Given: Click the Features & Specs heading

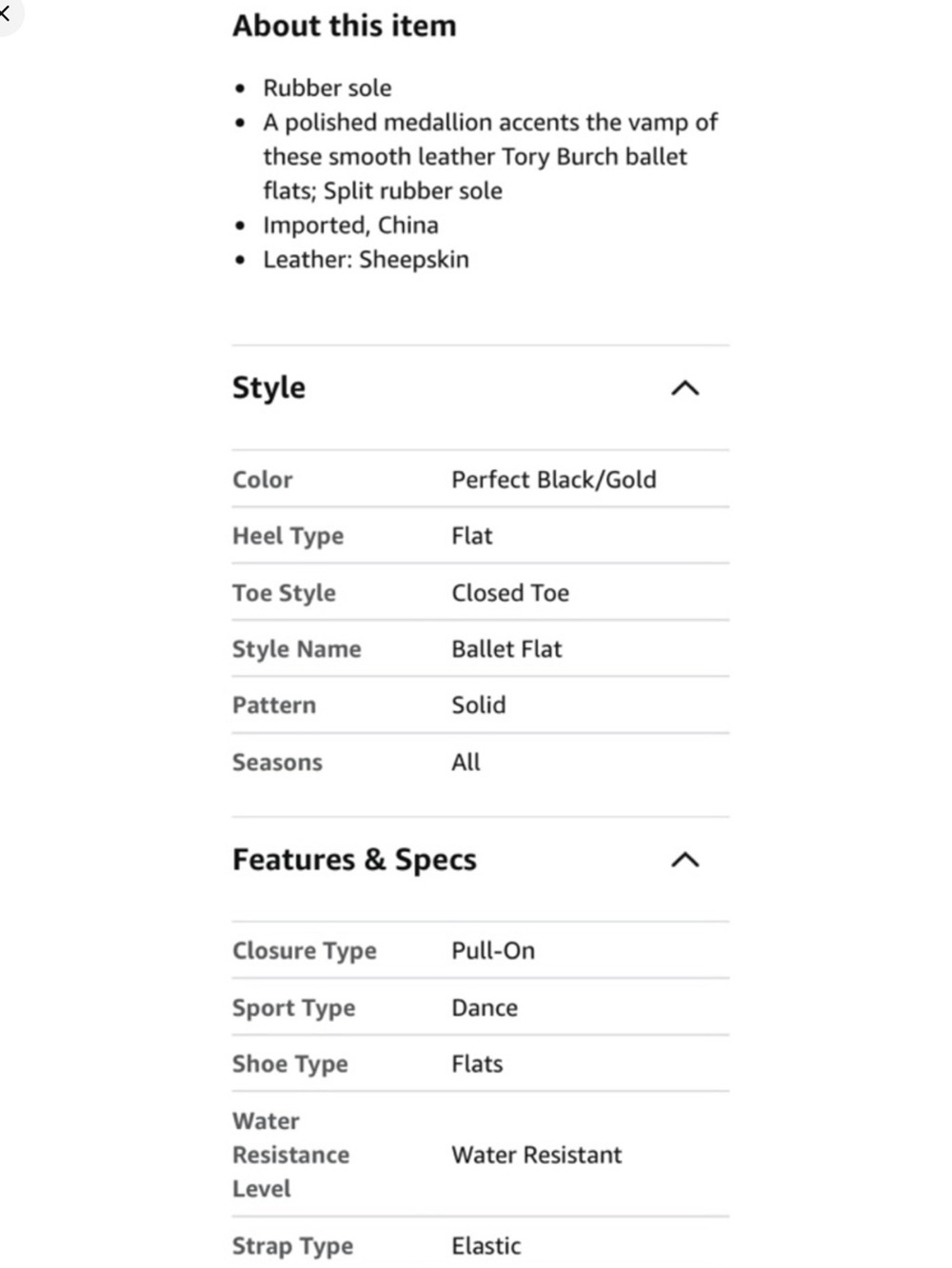Looking at the screenshot, I should [354, 860].
